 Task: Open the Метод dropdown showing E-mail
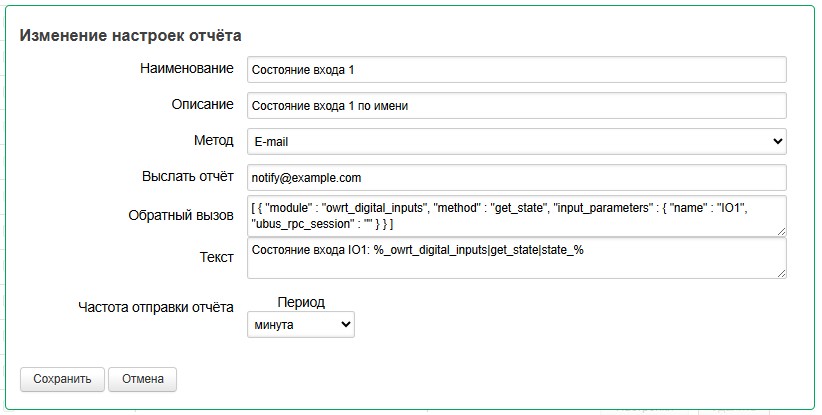(x=516, y=142)
